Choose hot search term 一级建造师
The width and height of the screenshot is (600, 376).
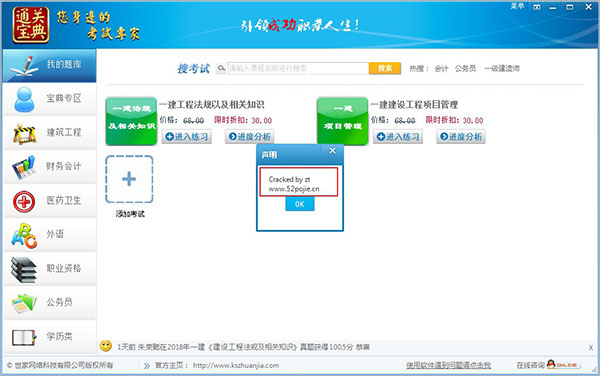tap(502, 68)
